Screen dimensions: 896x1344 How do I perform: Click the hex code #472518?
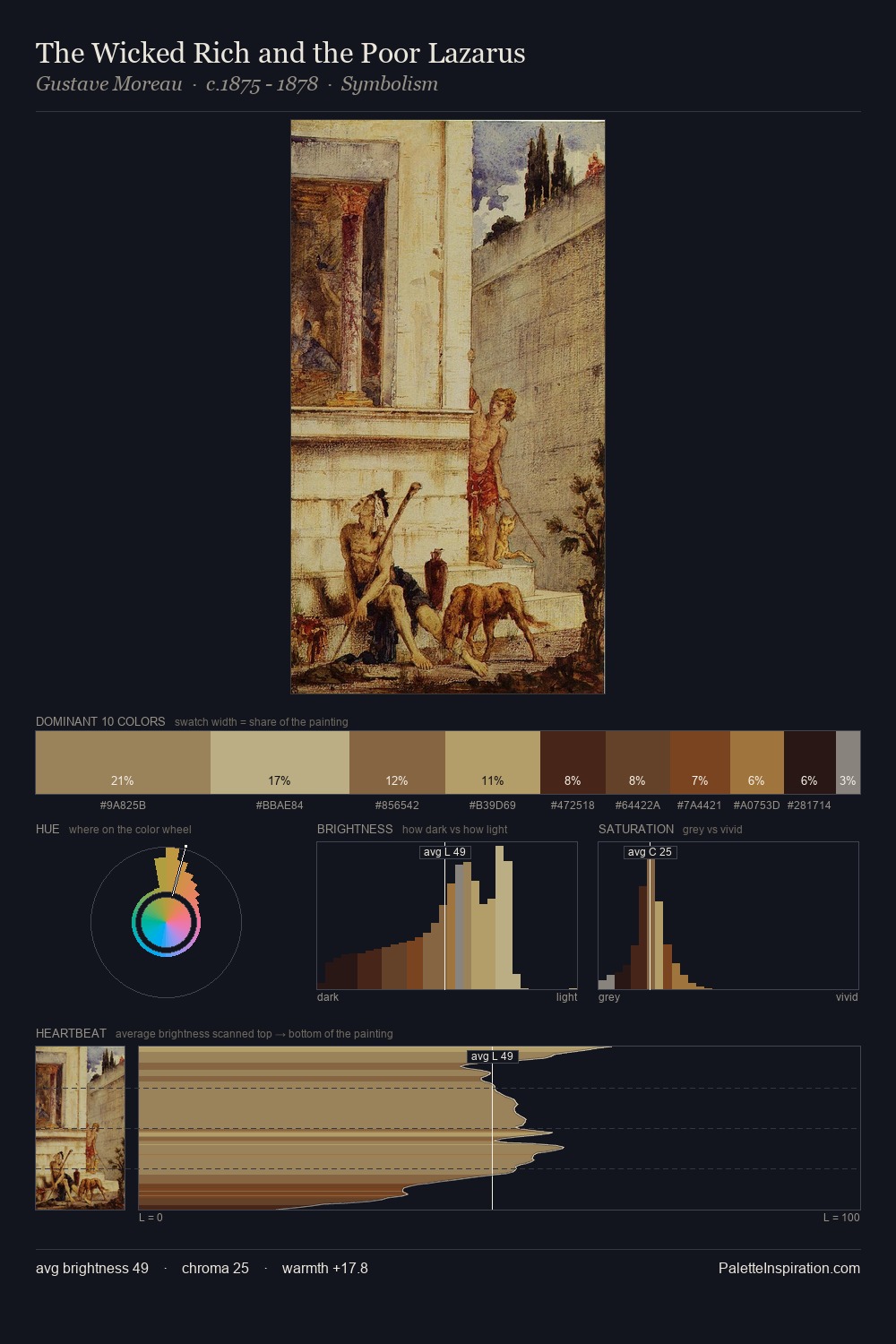[573, 806]
